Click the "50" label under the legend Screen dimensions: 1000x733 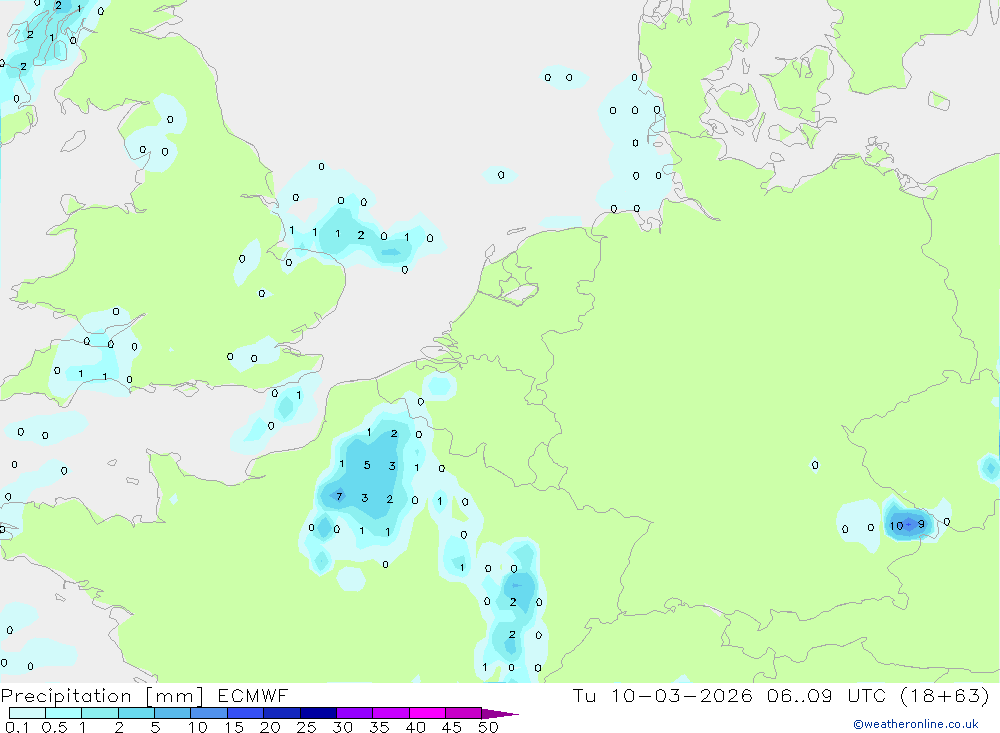tap(488, 727)
